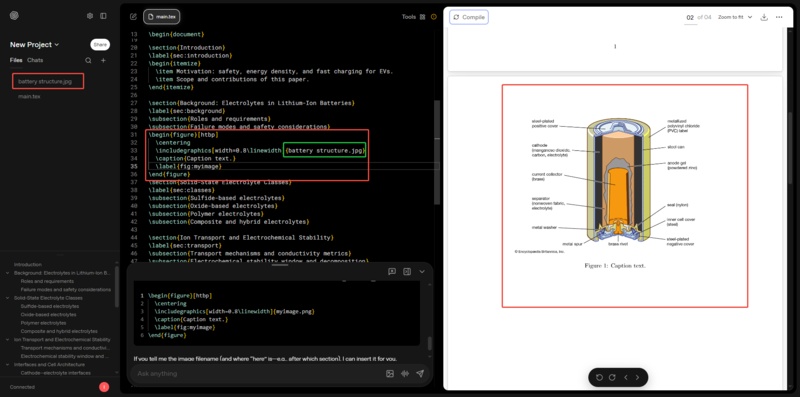
Task: Collapse the Interfaces and Cell Architecture outline section
Action: (7, 364)
